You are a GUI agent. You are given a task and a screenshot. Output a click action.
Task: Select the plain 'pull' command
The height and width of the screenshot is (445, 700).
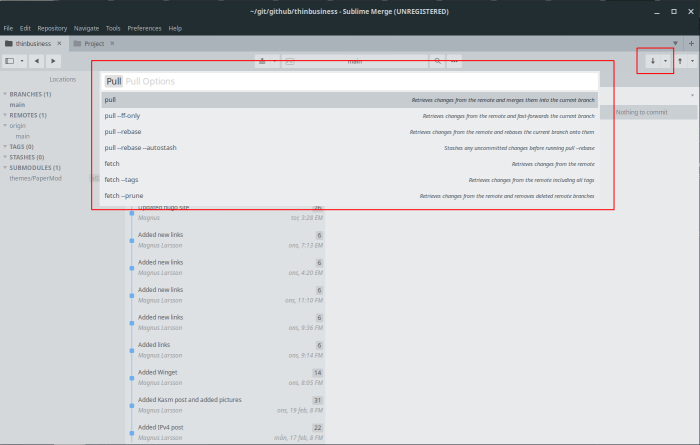[x=350, y=100]
